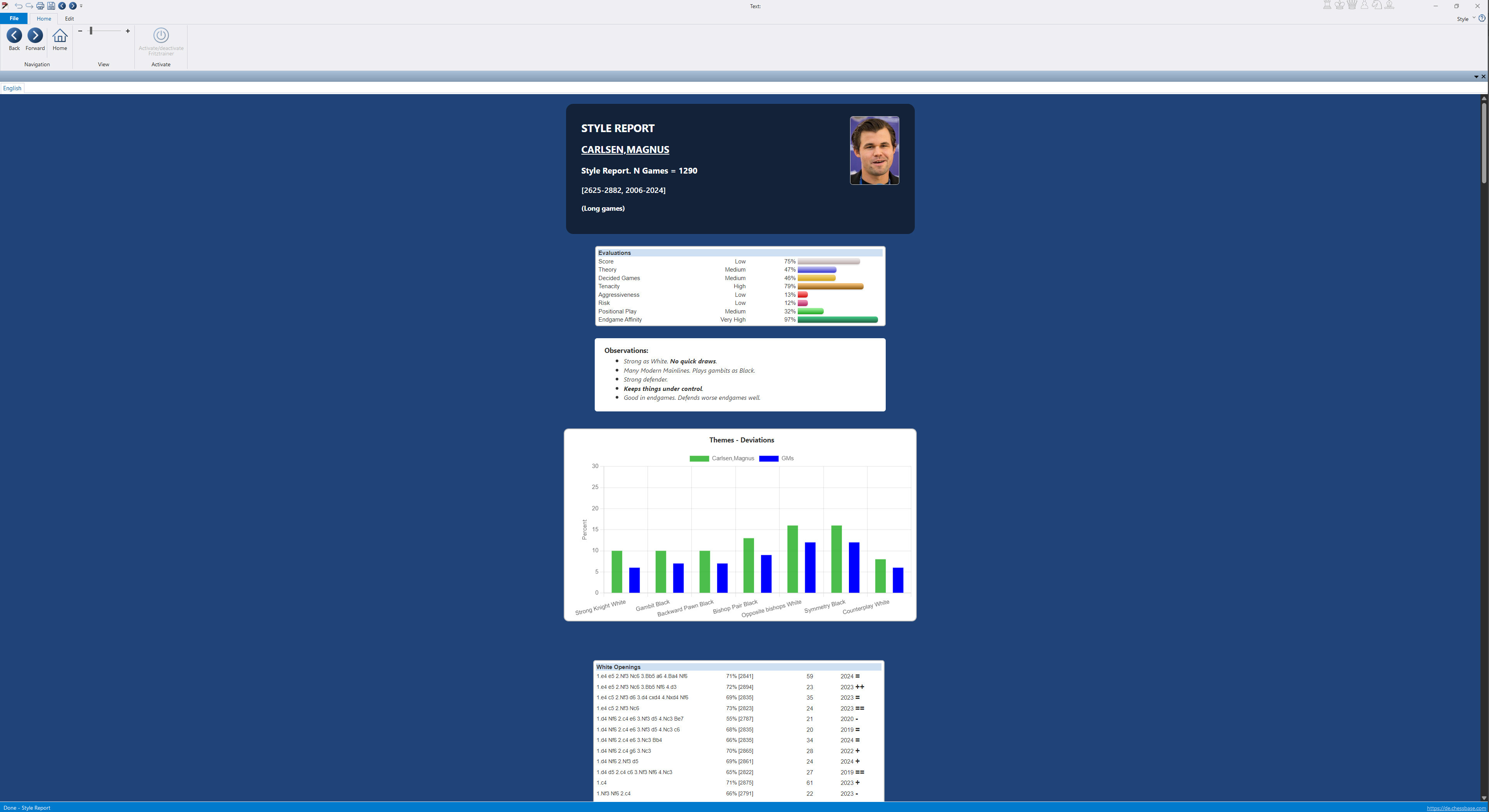The width and height of the screenshot is (1489, 812).
Task: Select the English language tab
Action: point(12,88)
